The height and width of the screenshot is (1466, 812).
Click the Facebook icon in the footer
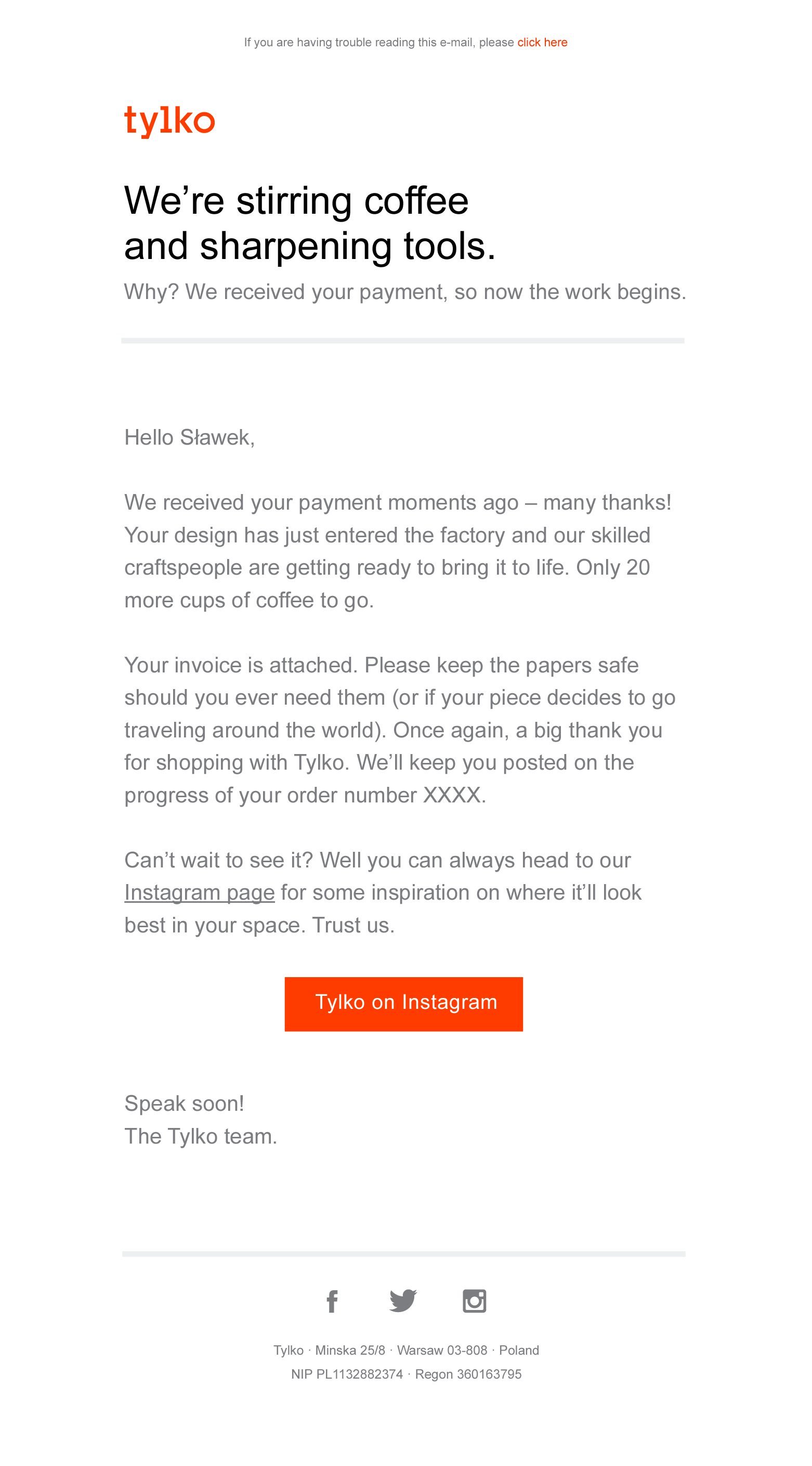click(332, 1301)
